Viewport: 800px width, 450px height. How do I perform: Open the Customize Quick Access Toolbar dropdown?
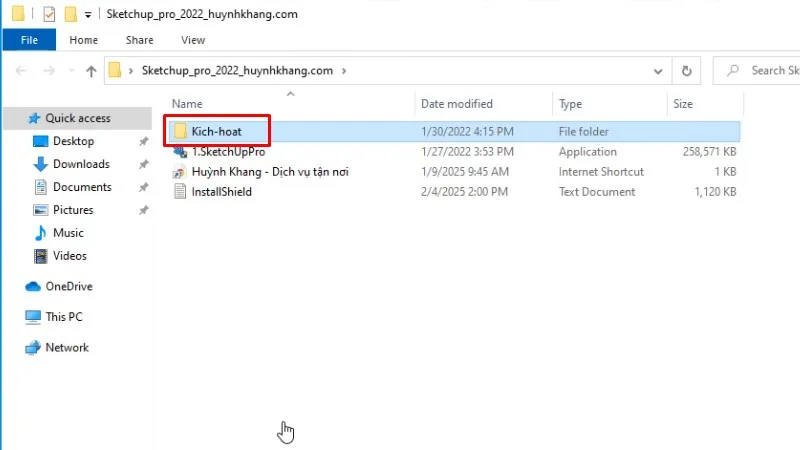pyautogui.click(x=88, y=15)
